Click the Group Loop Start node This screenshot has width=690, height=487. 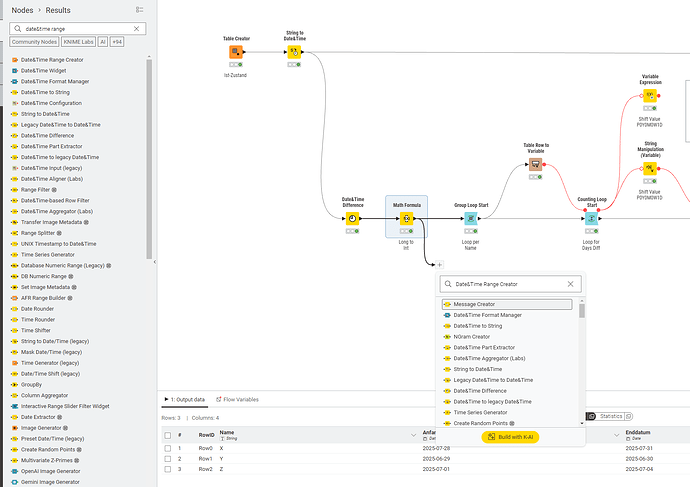471,218
